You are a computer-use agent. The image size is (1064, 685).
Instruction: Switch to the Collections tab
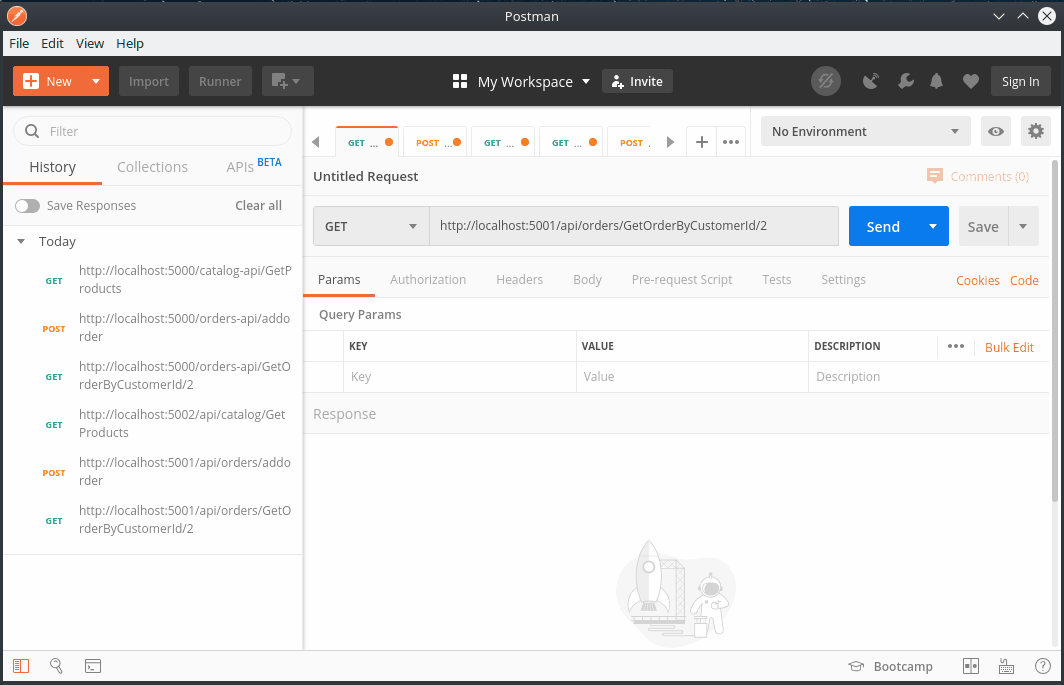(152, 167)
